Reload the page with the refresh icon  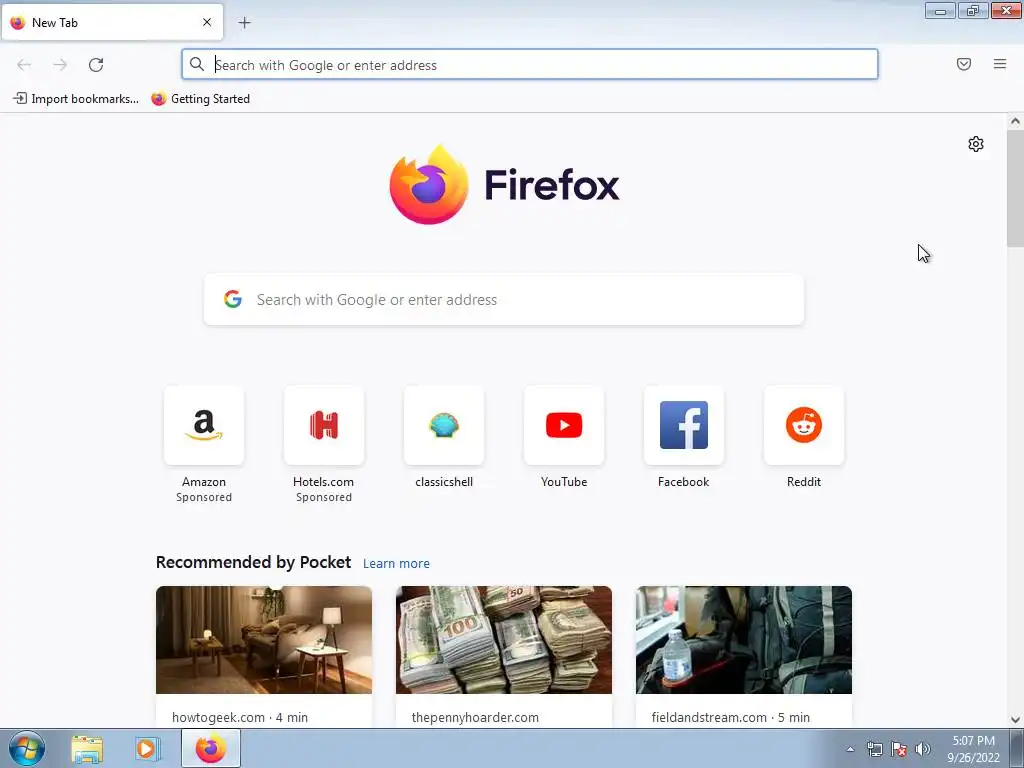coord(96,65)
